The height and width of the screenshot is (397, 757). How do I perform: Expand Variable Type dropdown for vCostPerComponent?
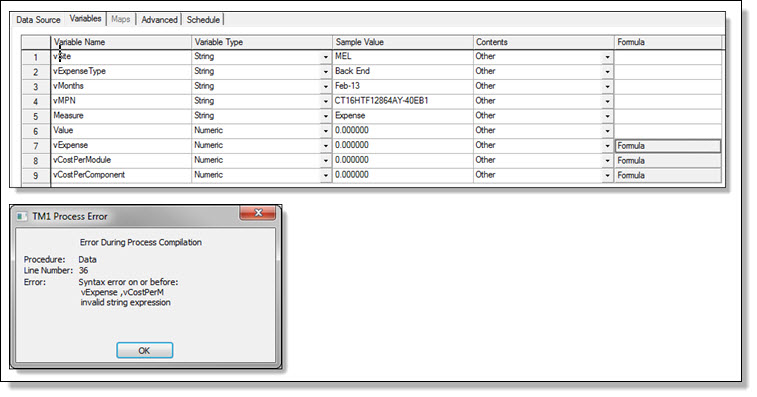[326, 175]
